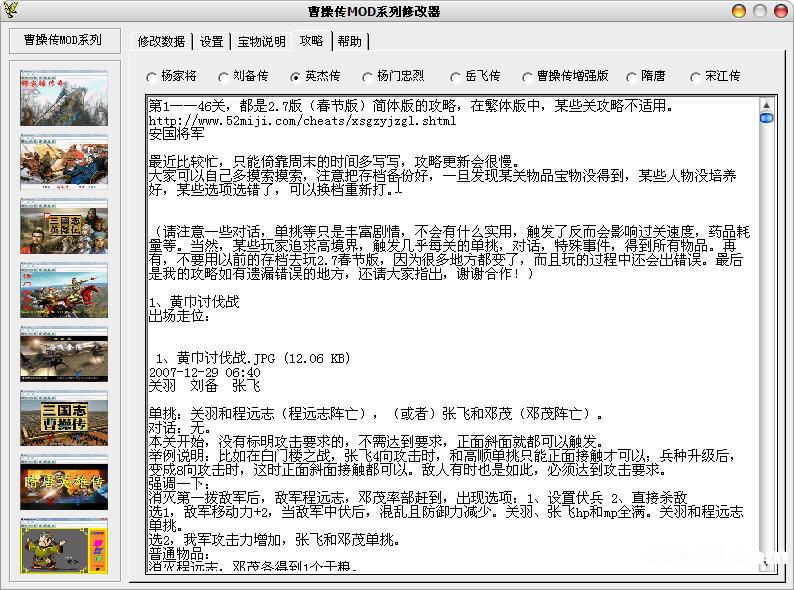794x590 pixels.
Task: Click the 隋唐英雄传 thumbnail in sidebar
Action: [64, 482]
